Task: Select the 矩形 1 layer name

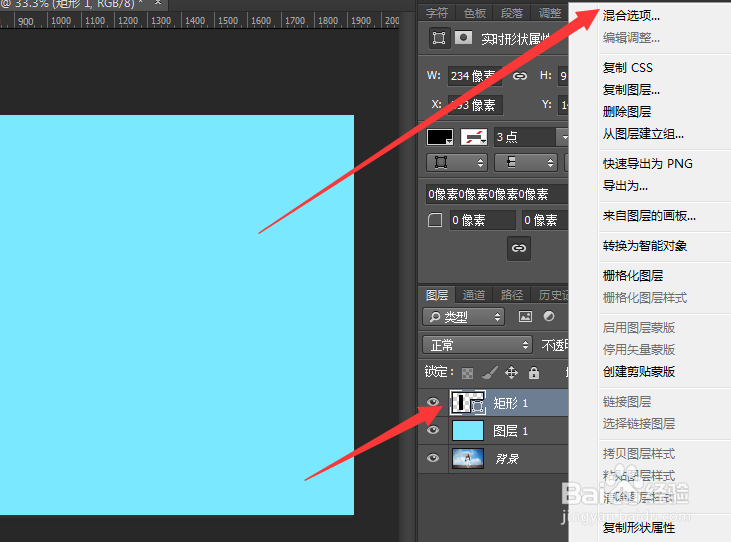Action: point(510,403)
